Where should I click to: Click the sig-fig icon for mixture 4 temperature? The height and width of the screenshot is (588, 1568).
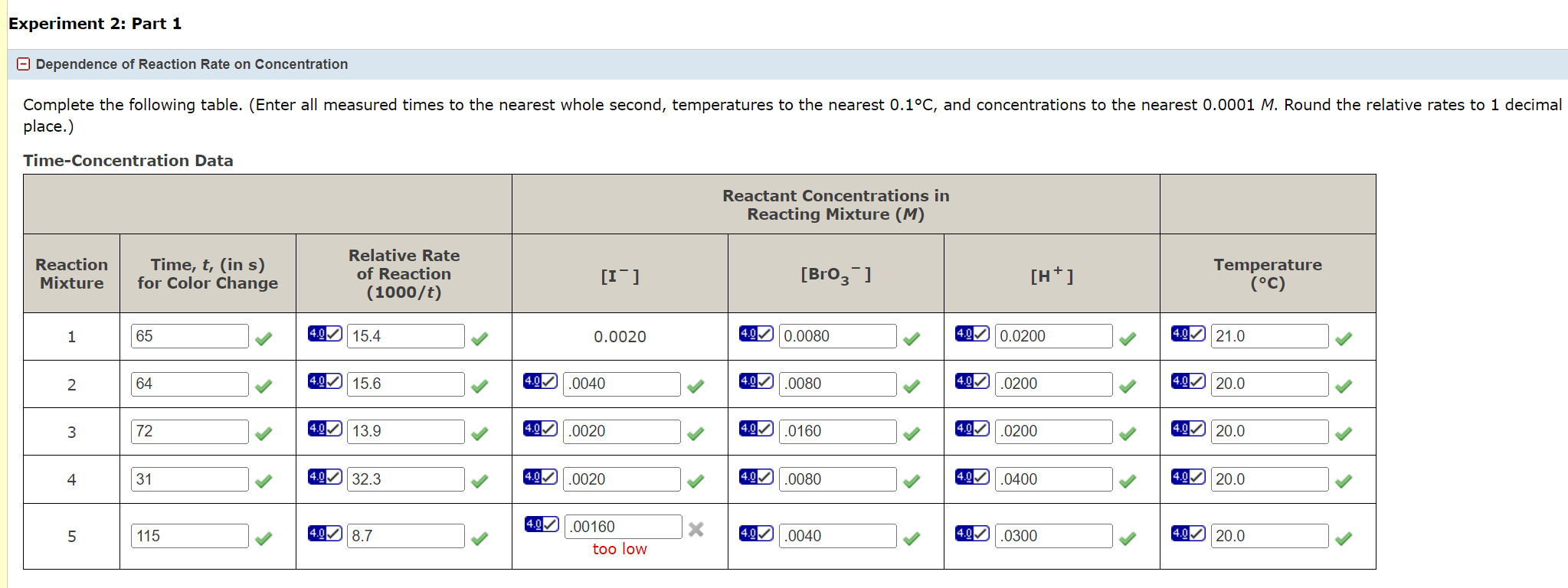click(x=1188, y=477)
